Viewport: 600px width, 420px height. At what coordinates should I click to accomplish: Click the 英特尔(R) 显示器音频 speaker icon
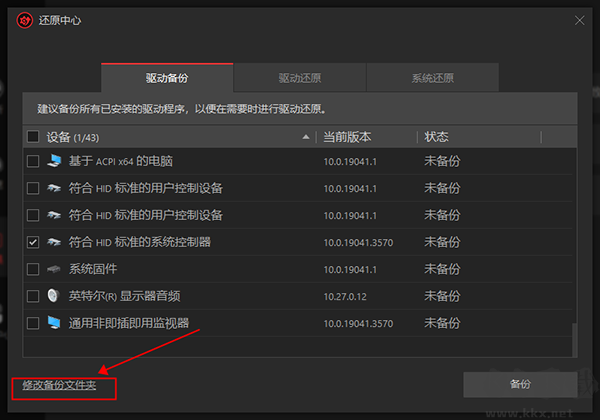54,296
